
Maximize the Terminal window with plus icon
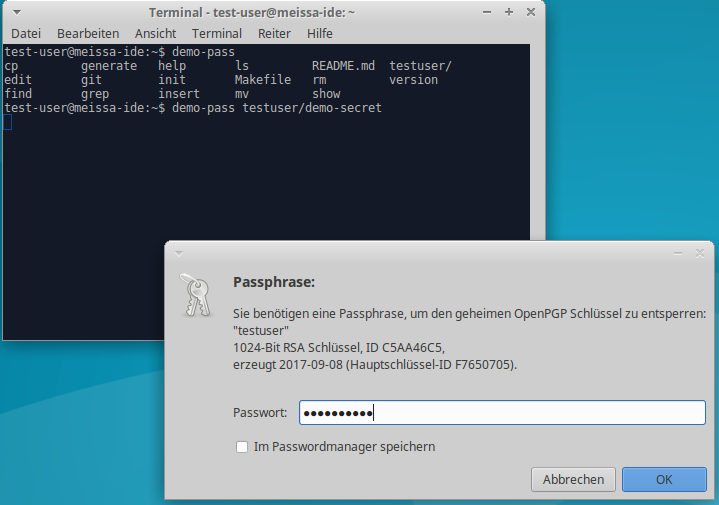pos(508,12)
